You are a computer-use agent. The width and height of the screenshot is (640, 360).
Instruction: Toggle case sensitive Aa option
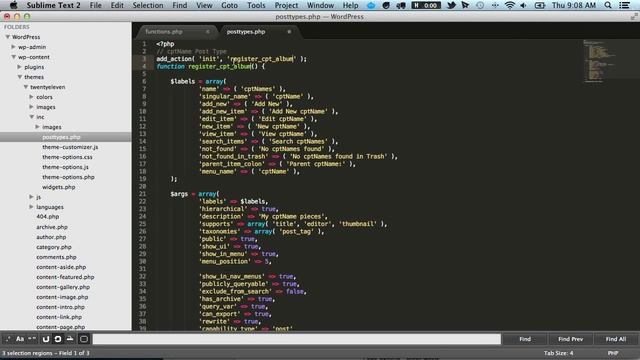[20, 339]
